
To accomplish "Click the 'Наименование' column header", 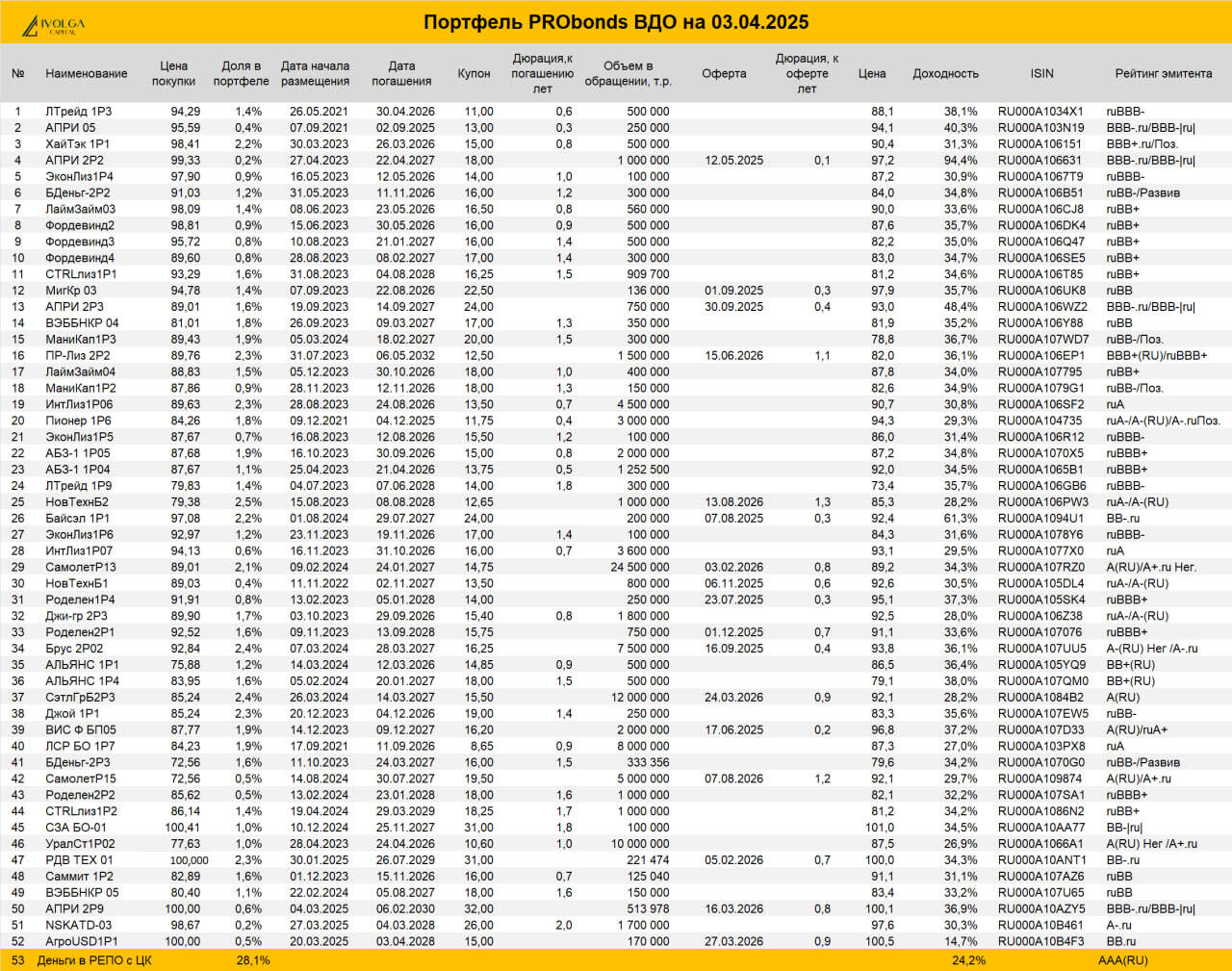I will pos(87,73).
